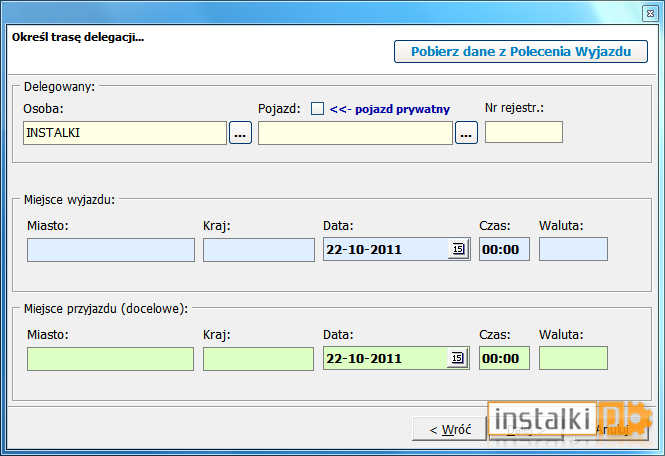Click departure date text 22-10-2011

pyautogui.click(x=364, y=249)
